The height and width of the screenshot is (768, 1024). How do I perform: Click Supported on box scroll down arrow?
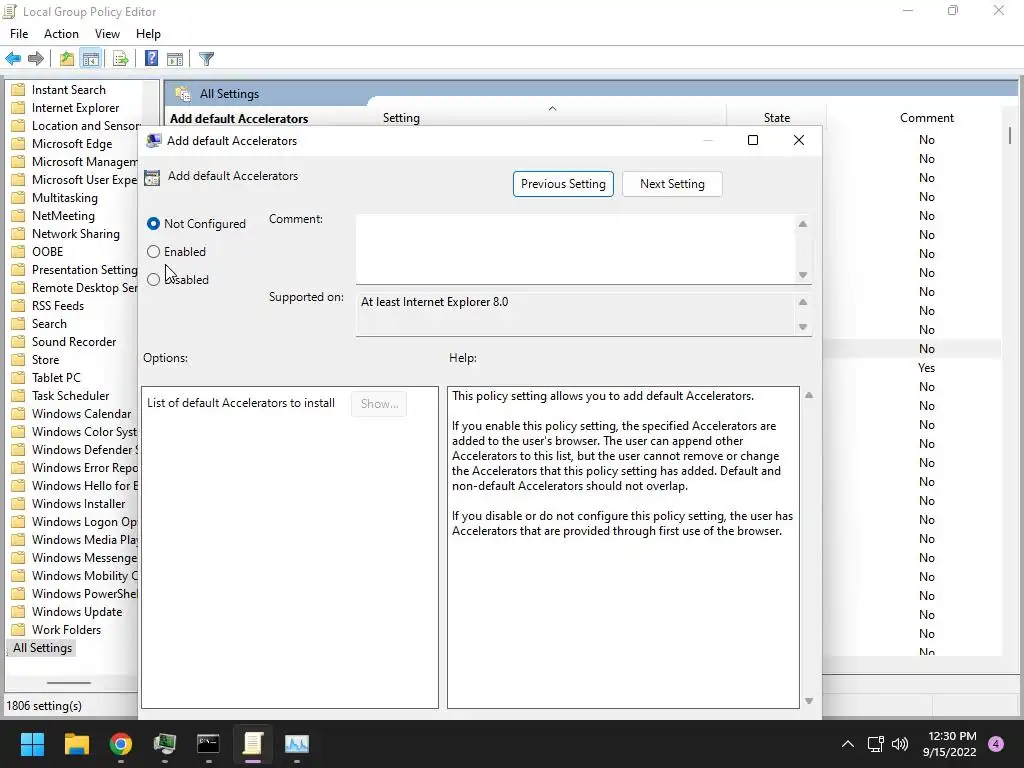coord(803,327)
